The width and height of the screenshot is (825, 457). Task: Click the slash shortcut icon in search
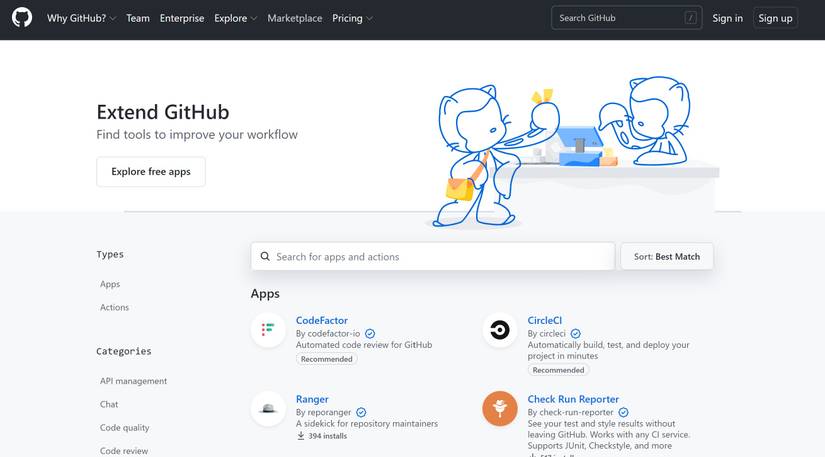point(691,18)
